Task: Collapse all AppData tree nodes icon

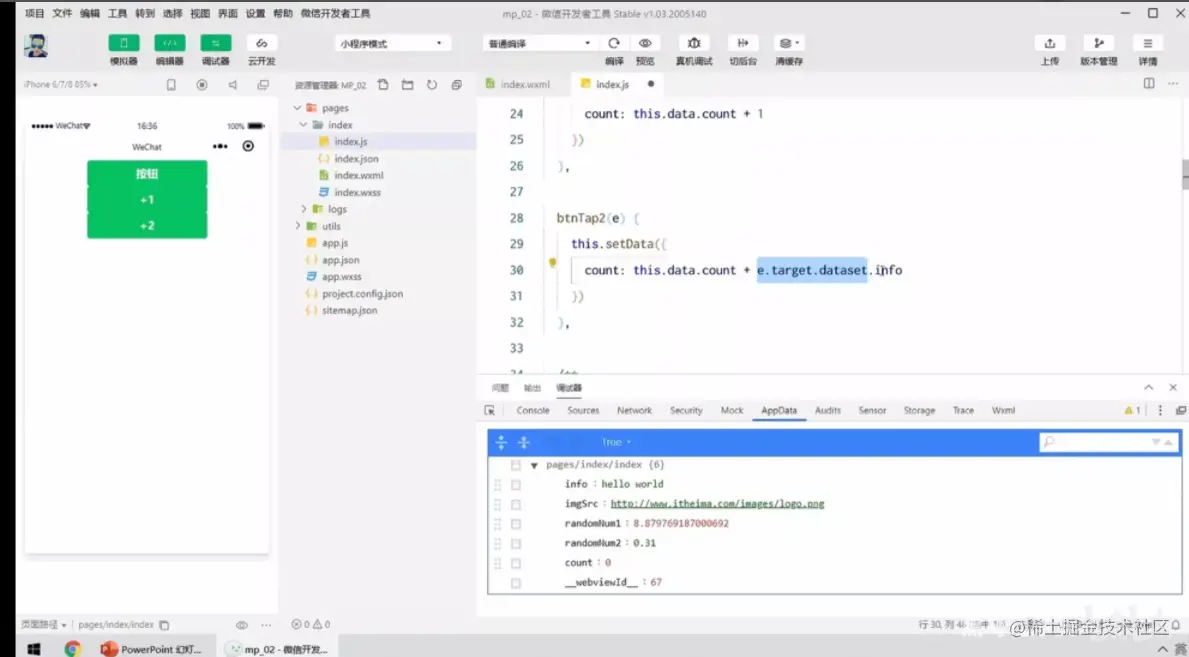Action: pos(523,442)
